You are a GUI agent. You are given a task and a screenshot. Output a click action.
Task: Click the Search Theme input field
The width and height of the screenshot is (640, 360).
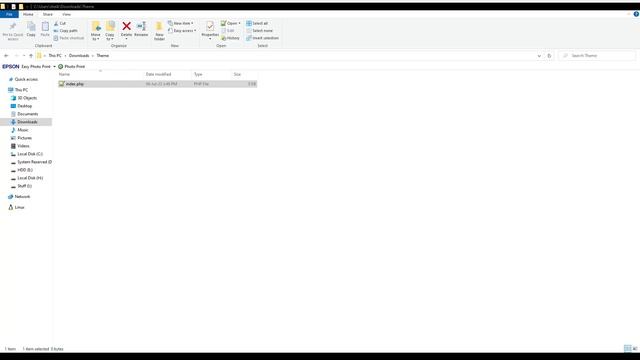pyautogui.click(x=597, y=56)
